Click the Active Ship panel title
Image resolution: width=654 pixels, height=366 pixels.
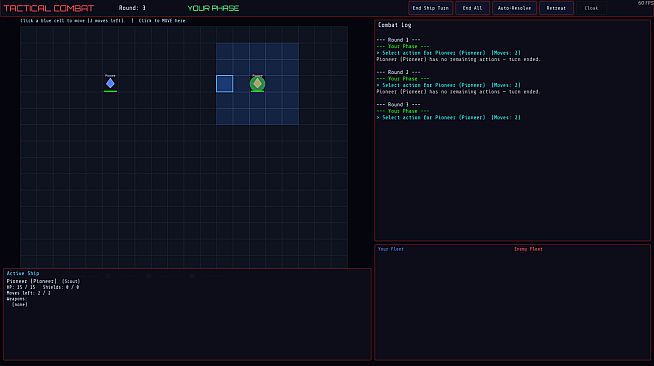(23, 273)
